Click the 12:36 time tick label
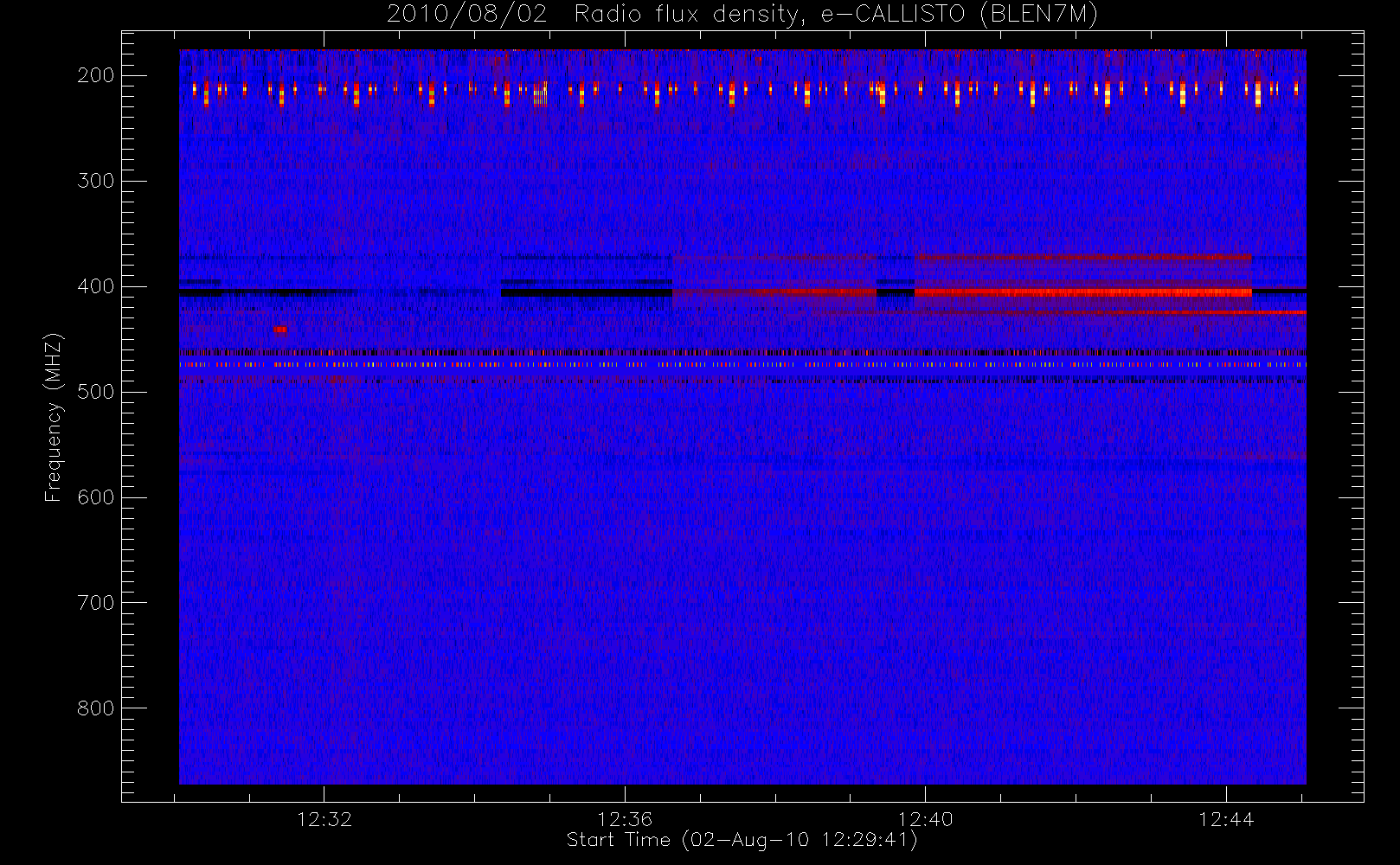The height and width of the screenshot is (865, 1400). click(x=625, y=819)
